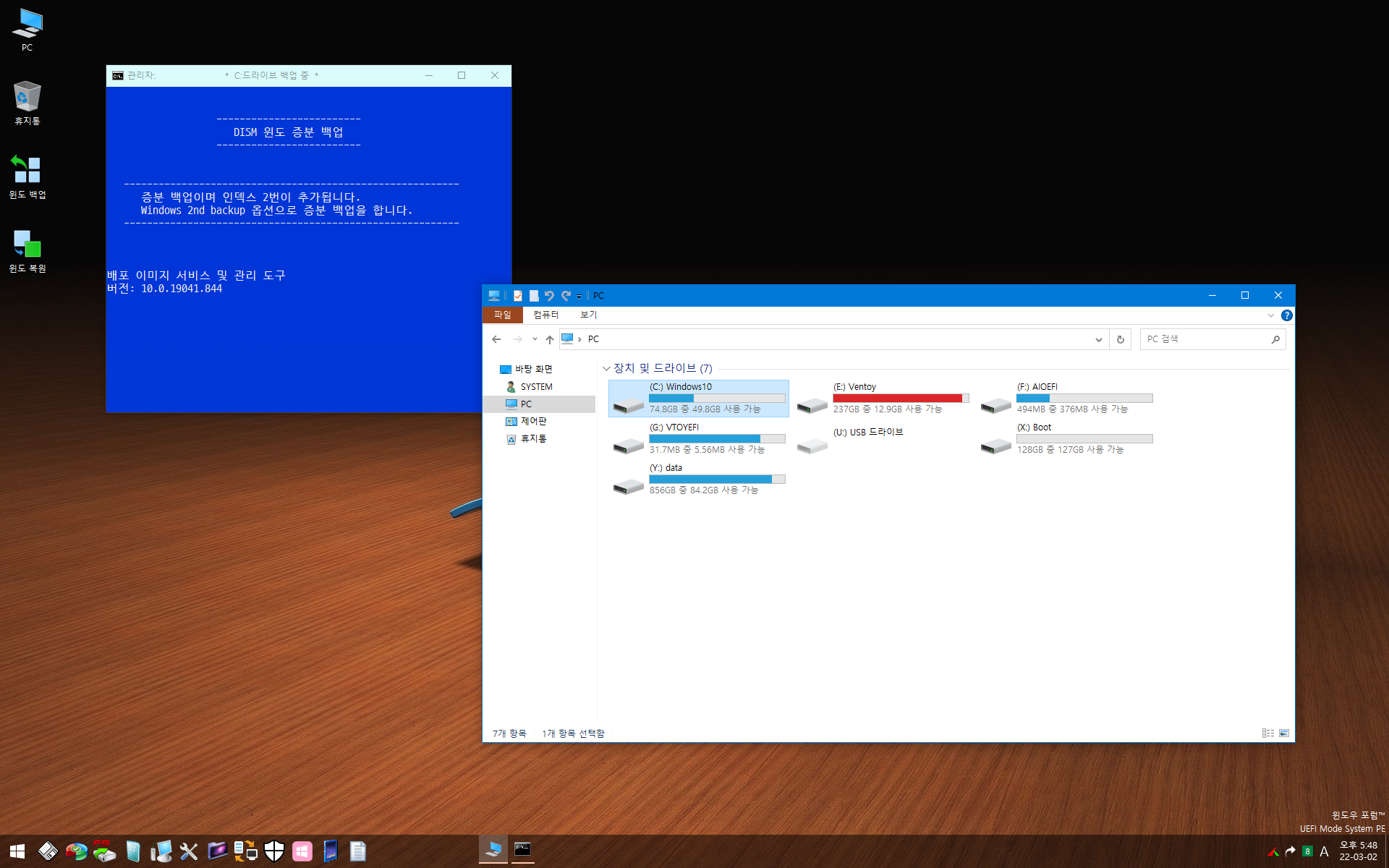Image resolution: width=1389 pixels, height=868 pixels.
Task: Open the teal Windows box taskbar icon
Action: (132, 851)
